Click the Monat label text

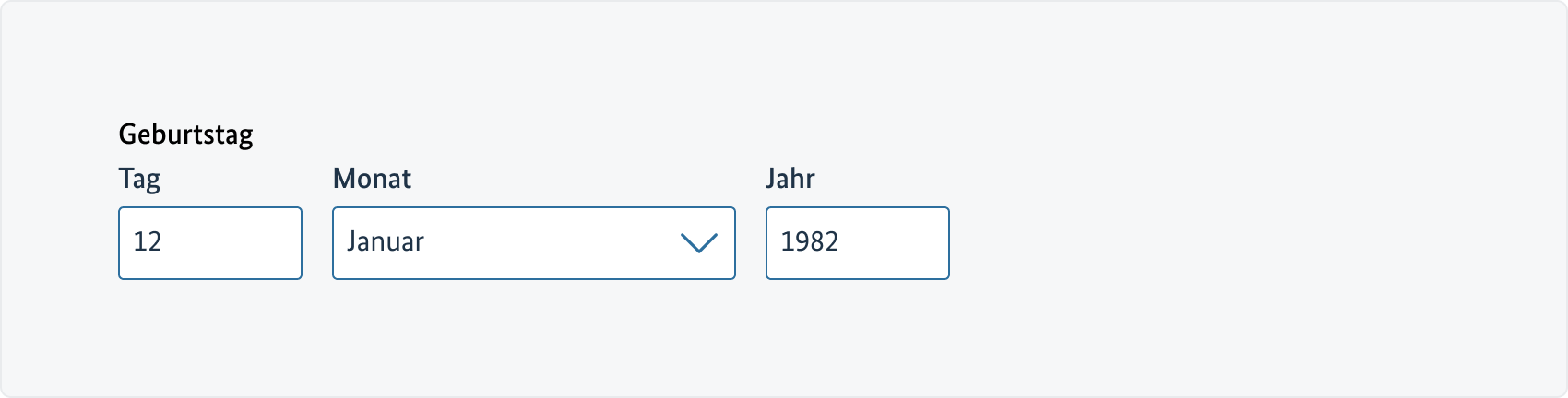tap(372, 178)
